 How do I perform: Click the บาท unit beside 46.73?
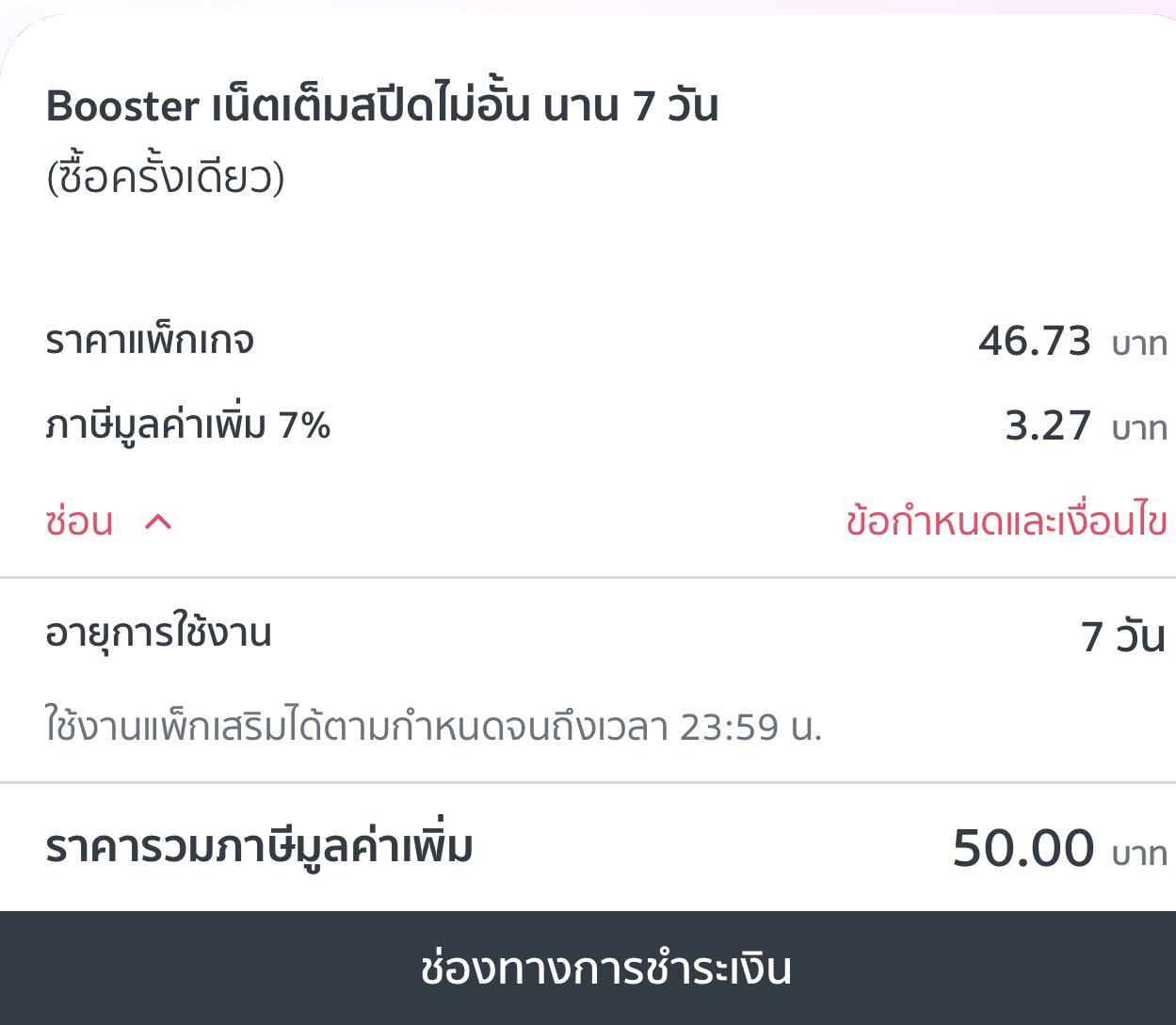click(x=1139, y=344)
